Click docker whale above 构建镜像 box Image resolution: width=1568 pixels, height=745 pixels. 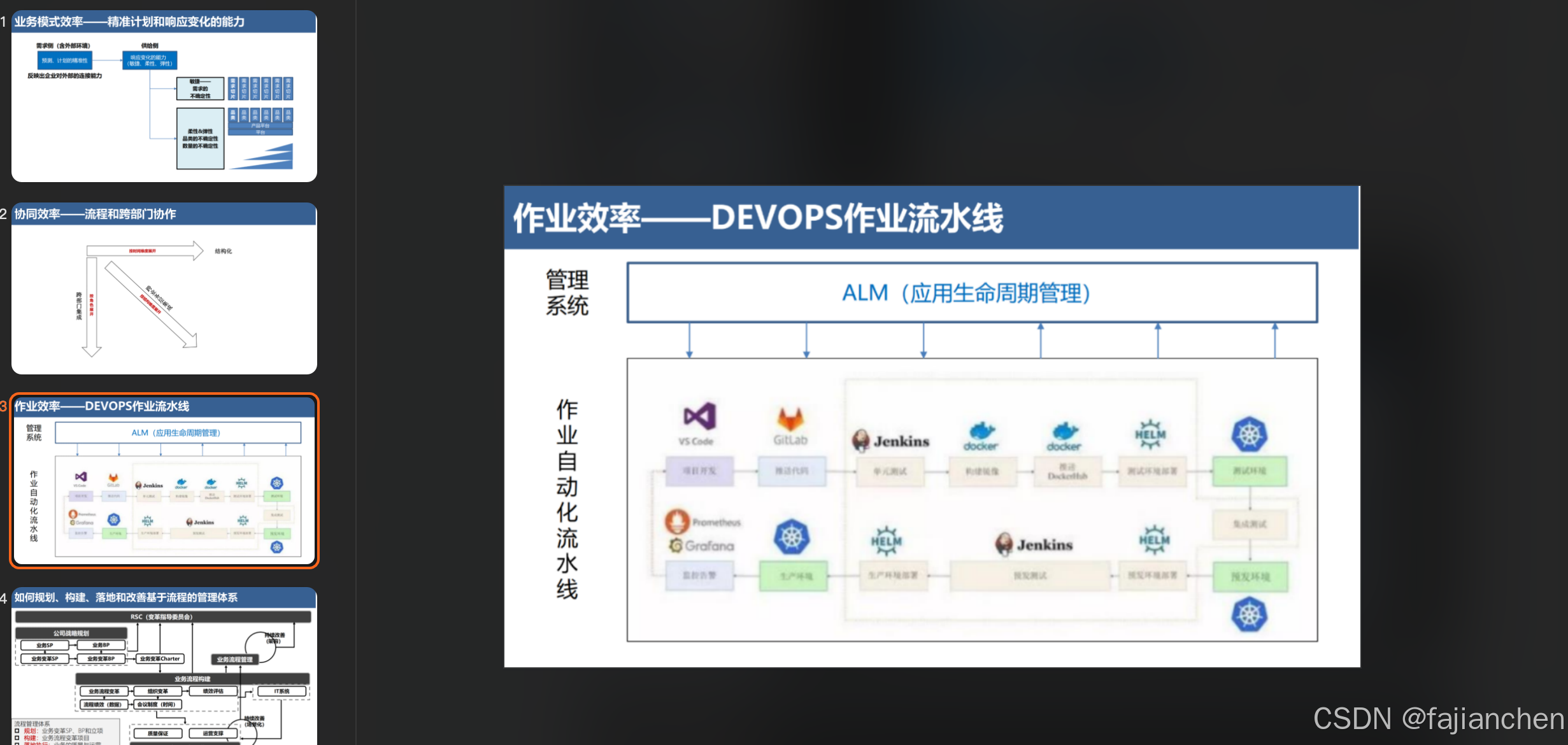tap(981, 431)
